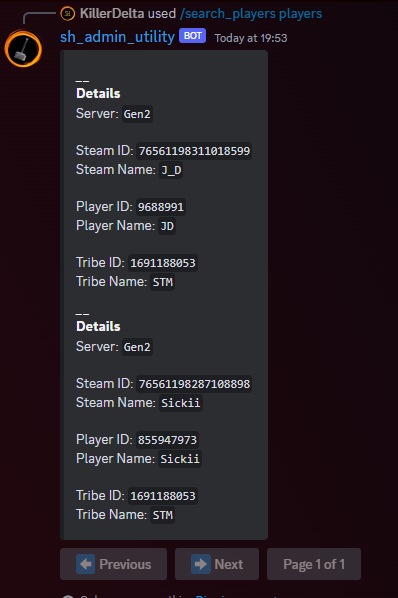This screenshot has height=598, width=398.
Task: Click the first Gen2 server value
Action: tap(137, 114)
